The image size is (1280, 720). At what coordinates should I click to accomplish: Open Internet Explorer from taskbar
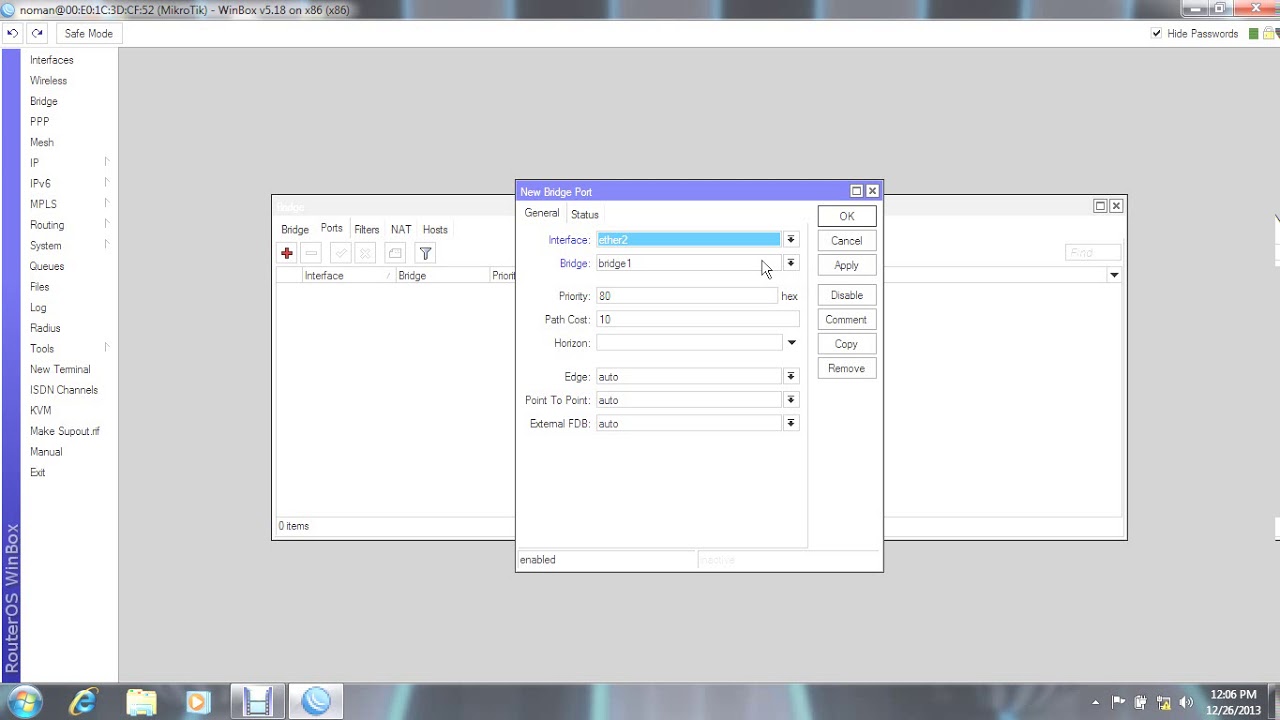pos(83,702)
